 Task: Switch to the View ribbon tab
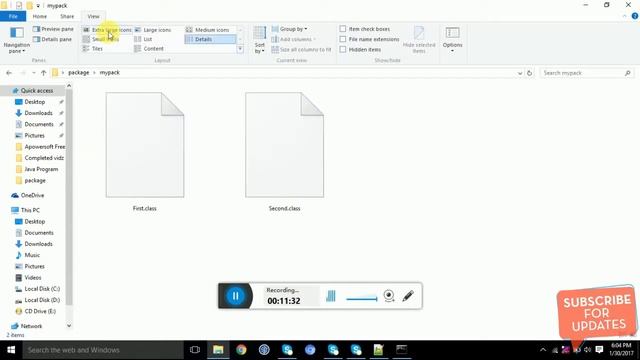[x=93, y=16]
